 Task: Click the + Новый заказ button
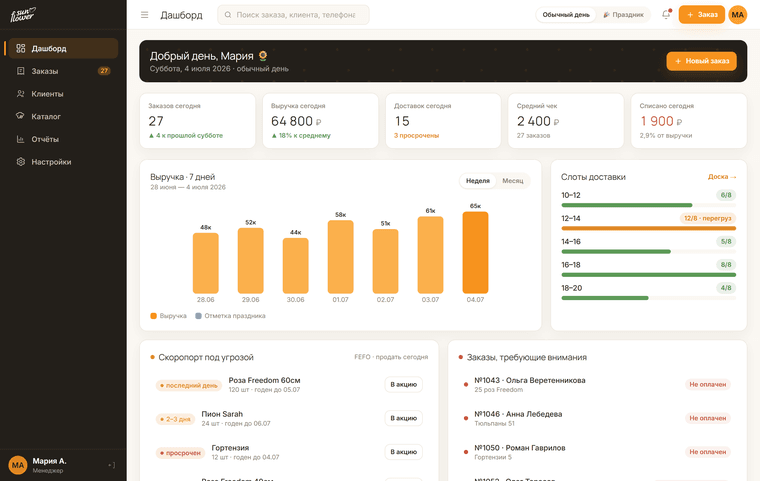coord(701,61)
